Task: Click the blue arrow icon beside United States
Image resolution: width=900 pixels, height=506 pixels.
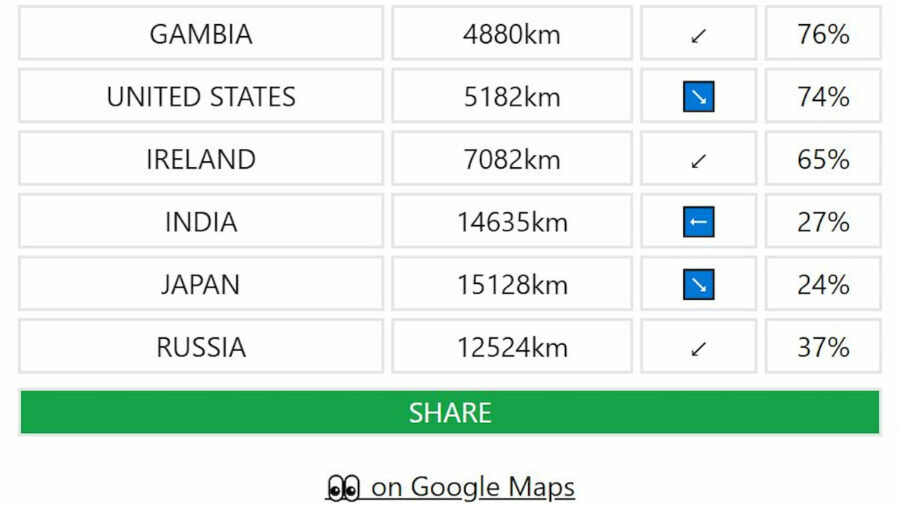Action: pos(699,96)
